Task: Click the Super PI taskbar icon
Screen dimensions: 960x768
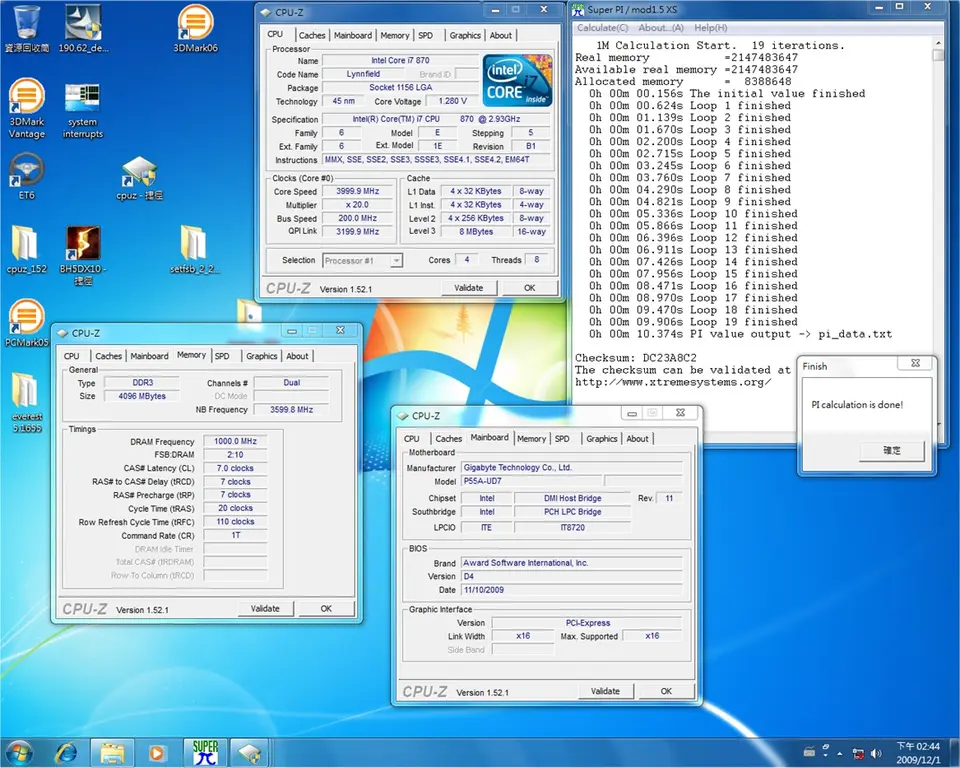Action: pos(205,751)
